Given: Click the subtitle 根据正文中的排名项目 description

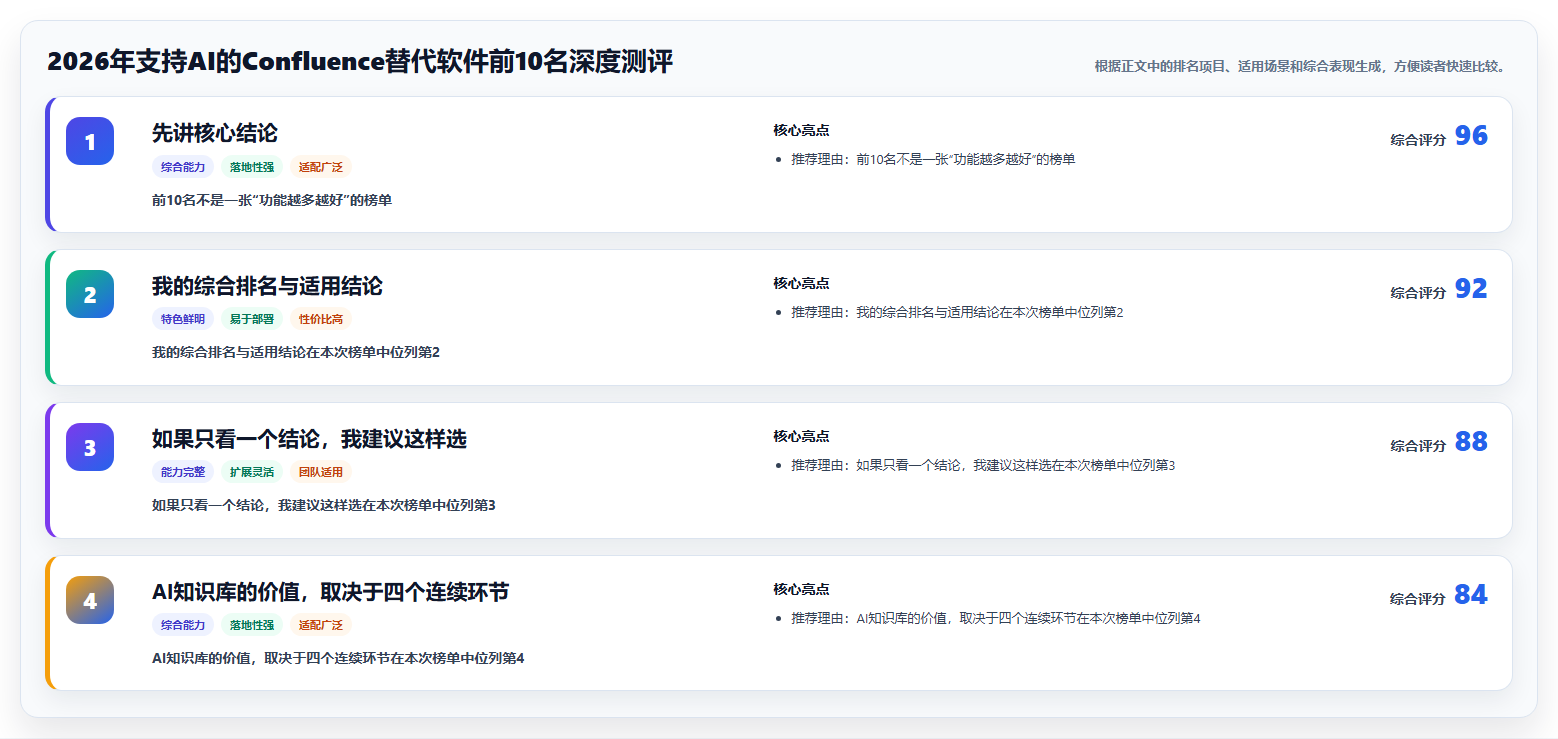Looking at the screenshot, I should pyautogui.click(x=1300, y=66).
